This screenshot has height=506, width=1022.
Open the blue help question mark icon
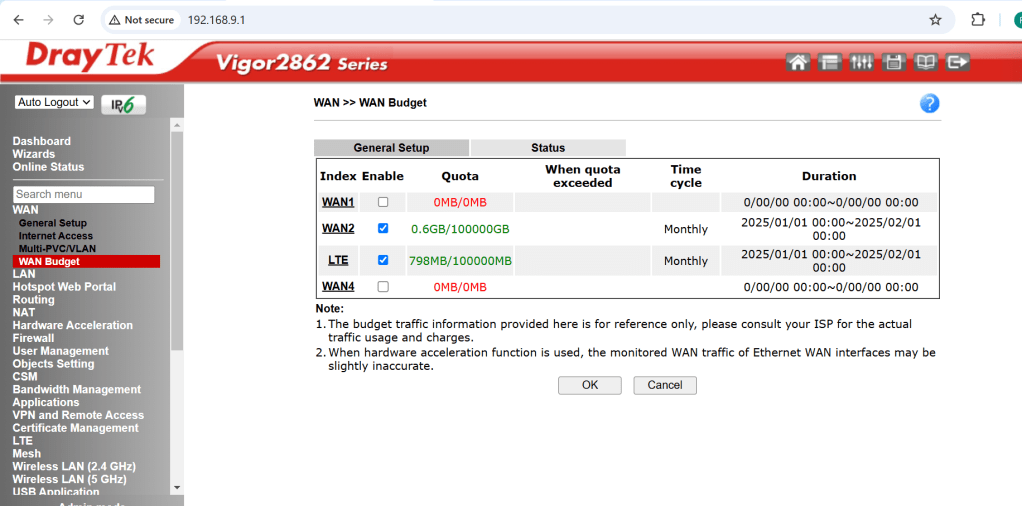pyautogui.click(x=929, y=103)
